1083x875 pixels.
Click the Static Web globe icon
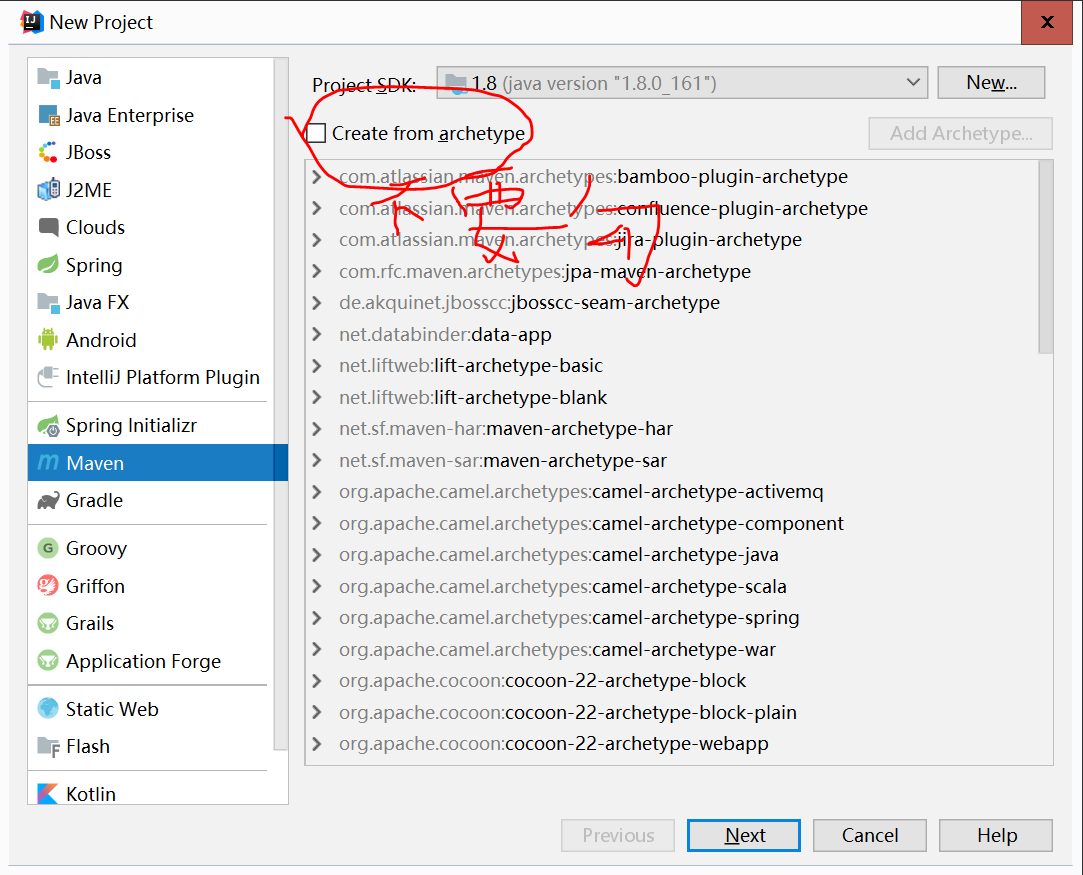pos(48,709)
